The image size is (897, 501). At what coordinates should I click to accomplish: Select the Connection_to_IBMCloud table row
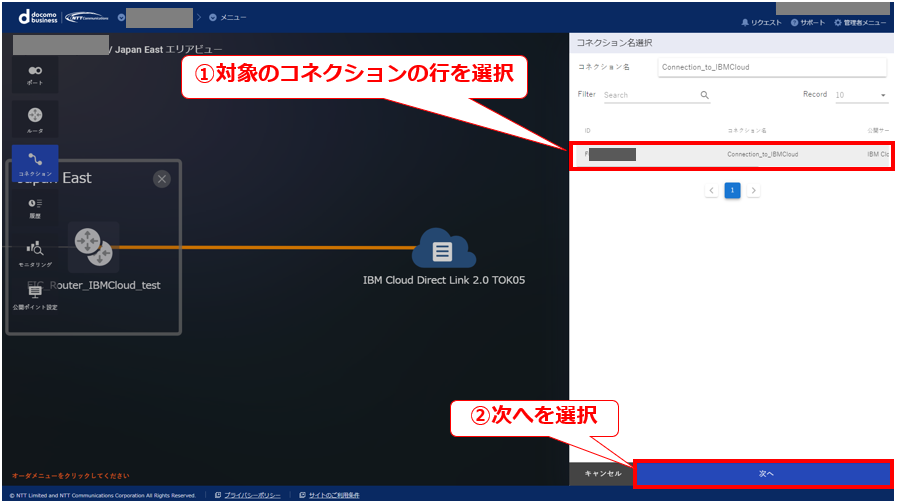click(x=732, y=155)
